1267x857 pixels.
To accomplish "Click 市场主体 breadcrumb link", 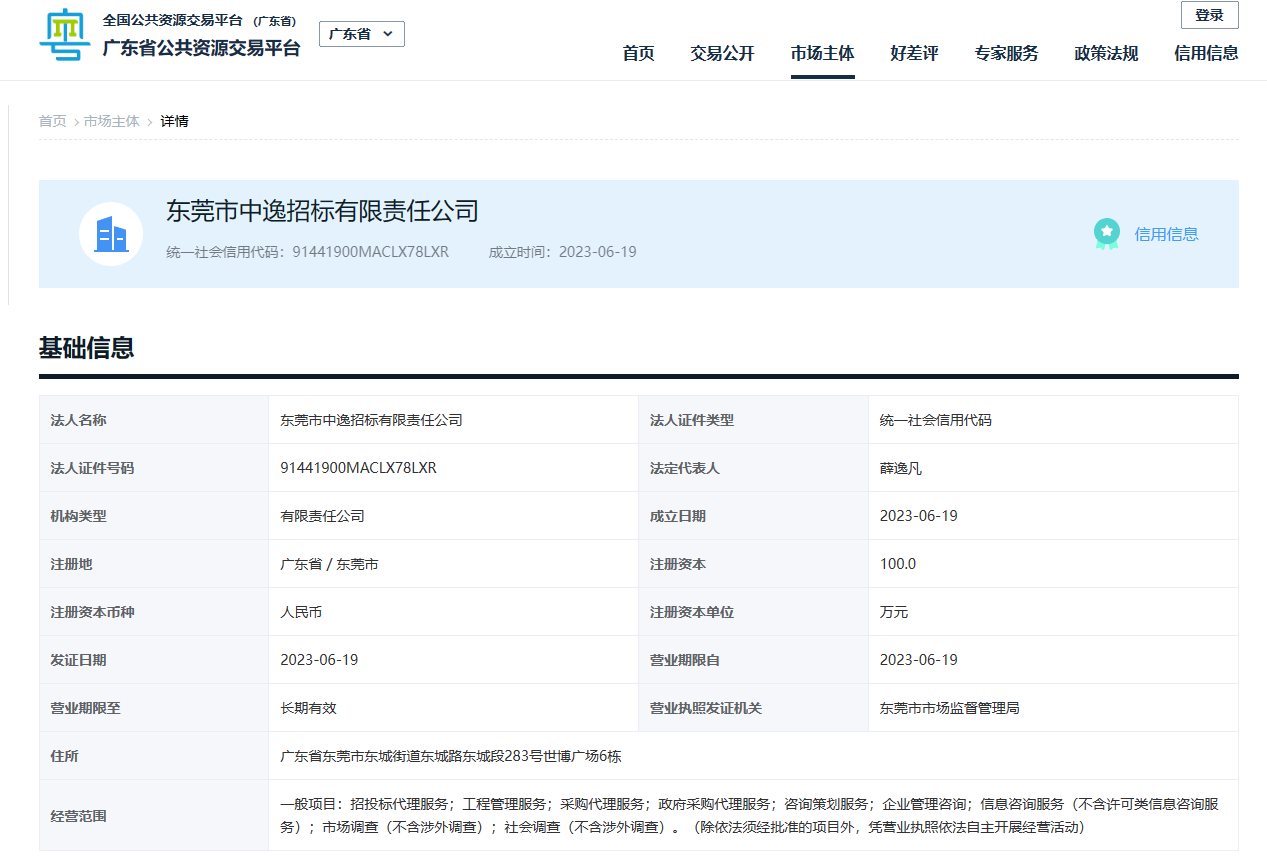I will 112,121.
